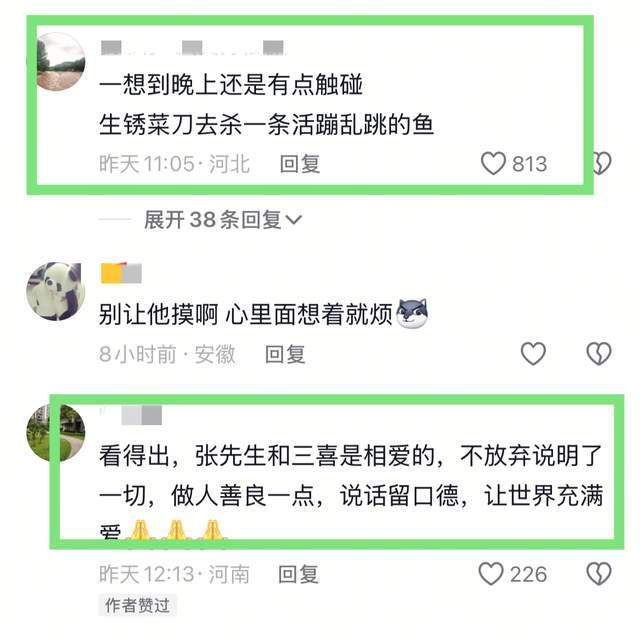Open the cartoon character avatar profile
The height and width of the screenshot is (638, 640).
[56, 291]
